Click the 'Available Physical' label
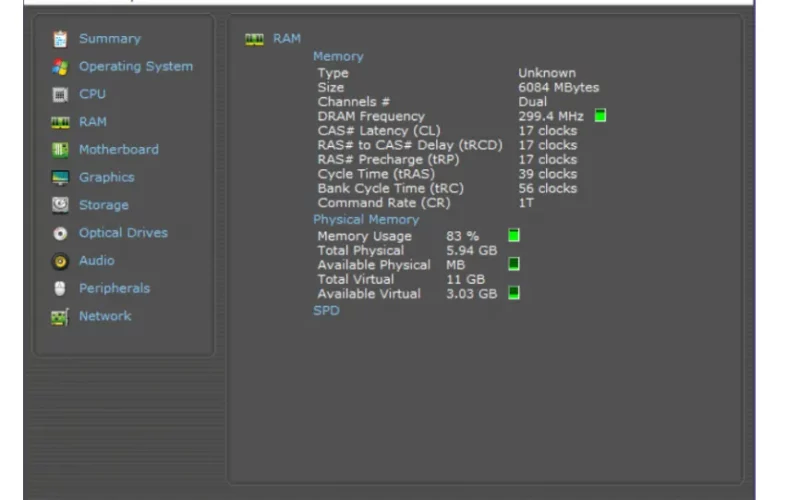 373,265
